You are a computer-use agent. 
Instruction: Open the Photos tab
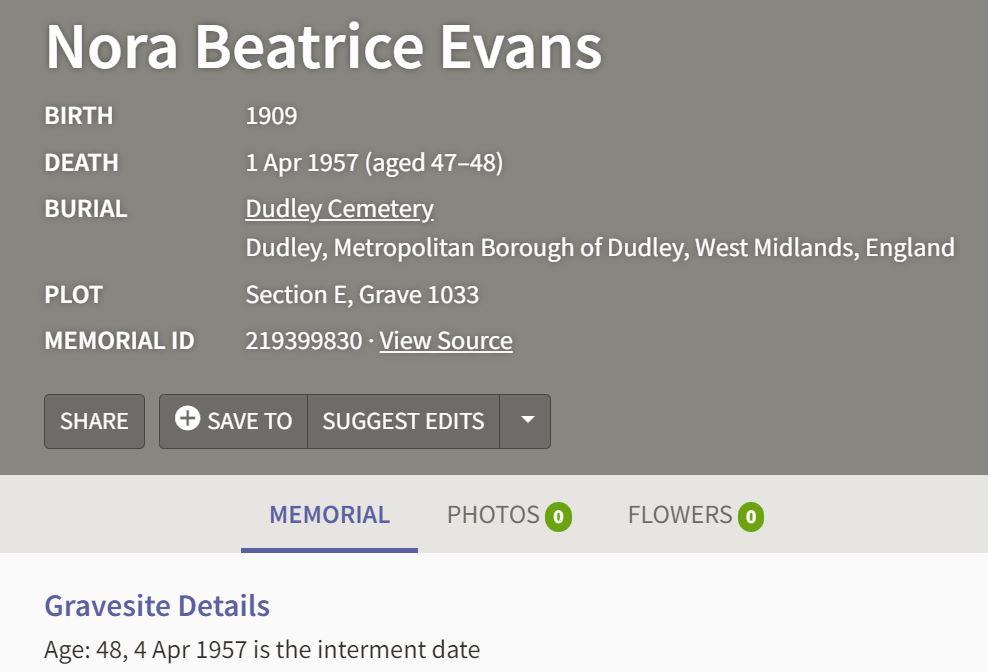point(493,515)
